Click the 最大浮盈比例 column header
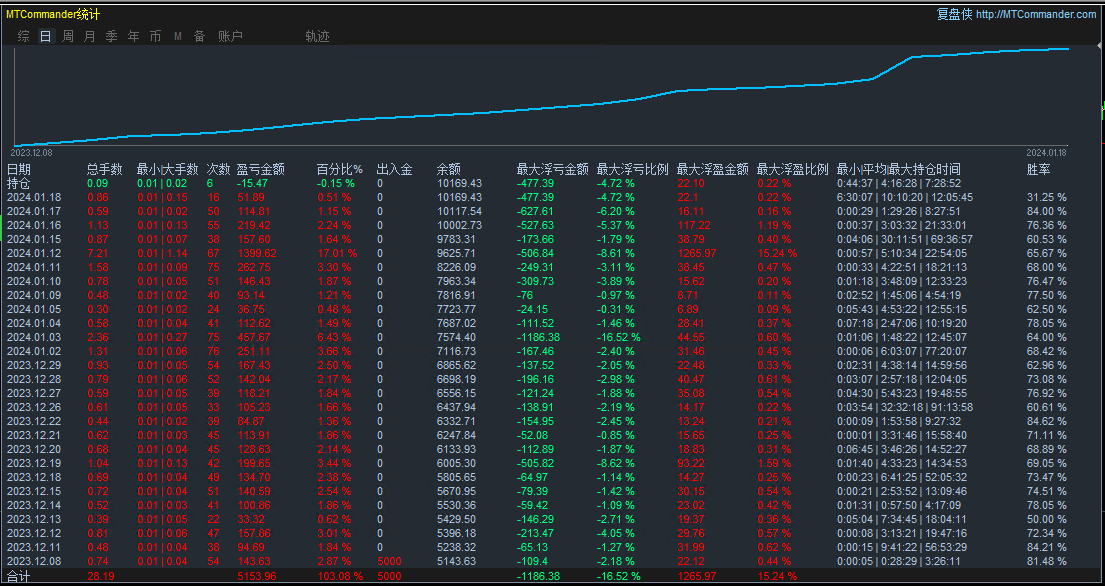Image resolution: width=1105 pixels, height=586 pixels. [x=793, y=169]
